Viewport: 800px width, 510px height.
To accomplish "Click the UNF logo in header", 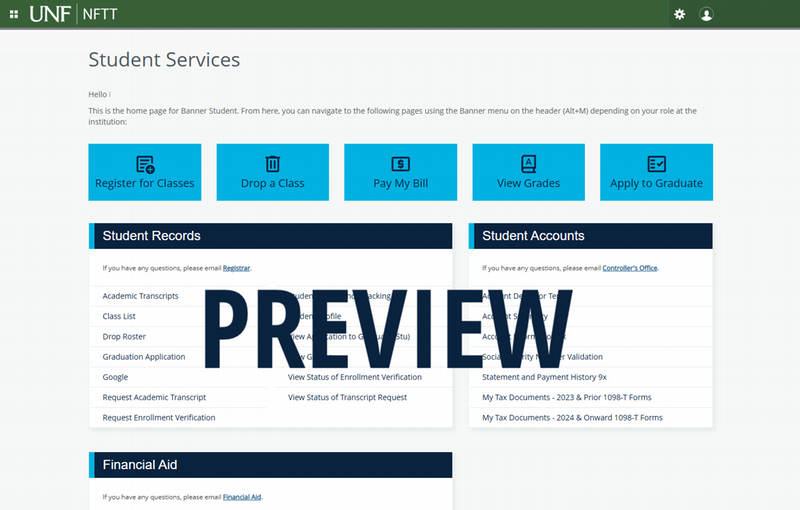I will [x=47, y=14].
